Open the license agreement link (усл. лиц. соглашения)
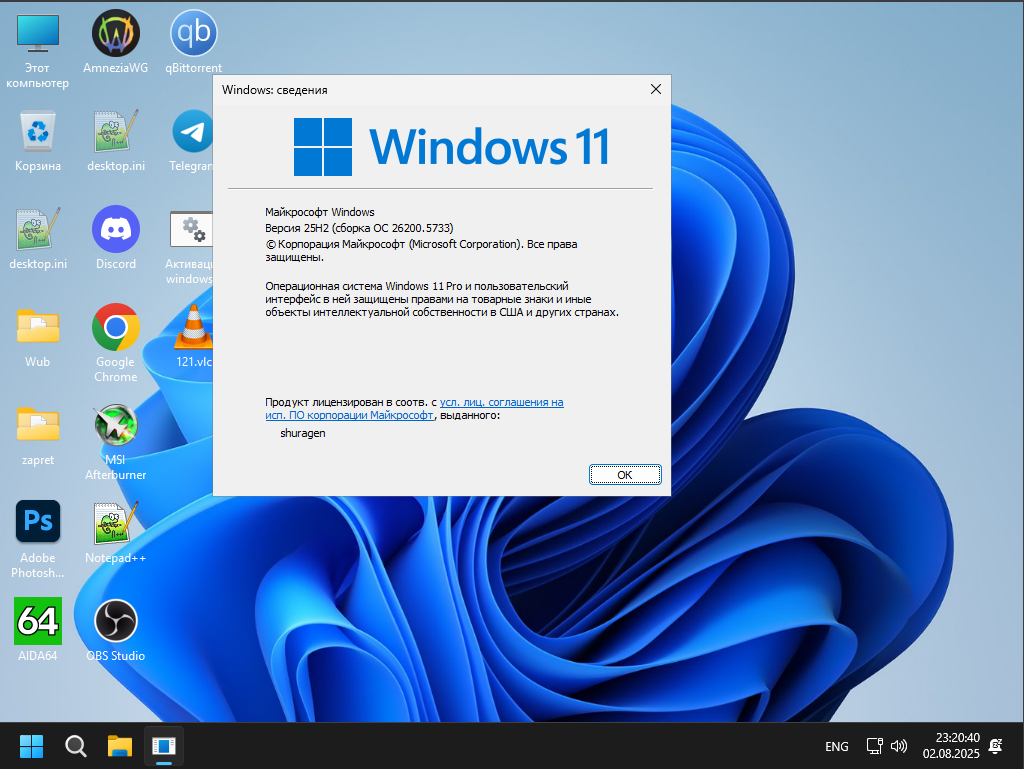 pos(414,409)
